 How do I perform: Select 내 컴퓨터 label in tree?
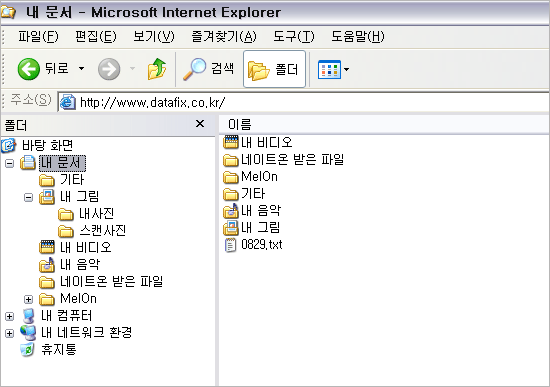coord(66,315)
